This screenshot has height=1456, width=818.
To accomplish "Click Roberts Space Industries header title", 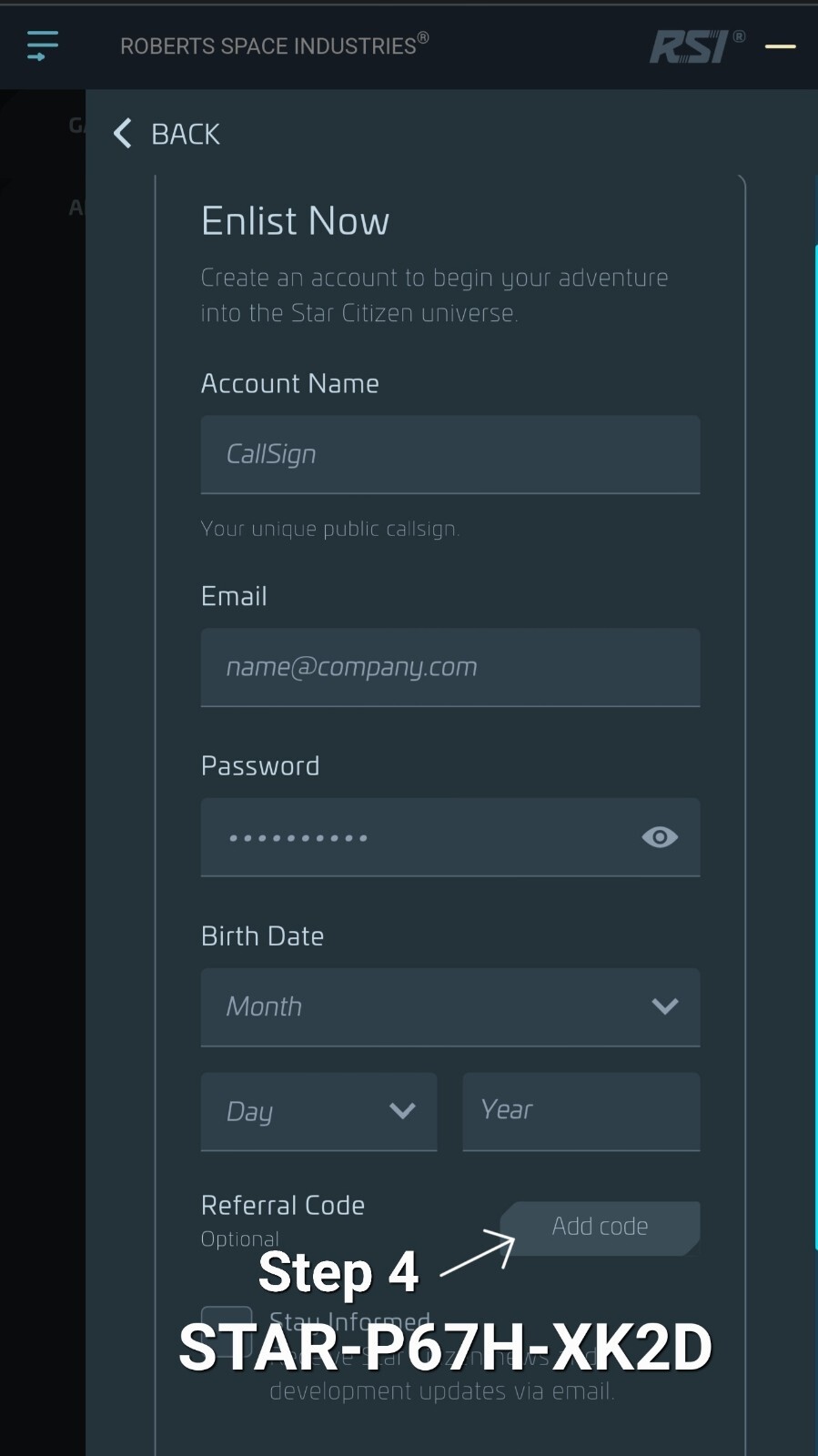I will (x=274, y=45).
